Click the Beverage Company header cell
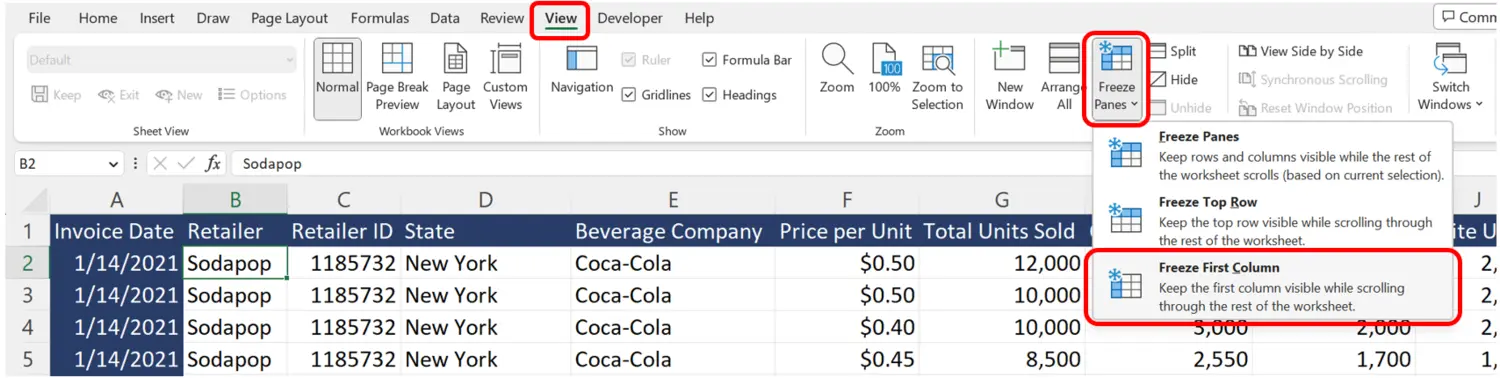1500x378 pixels. pyautogui.click(x=673, y=231)
